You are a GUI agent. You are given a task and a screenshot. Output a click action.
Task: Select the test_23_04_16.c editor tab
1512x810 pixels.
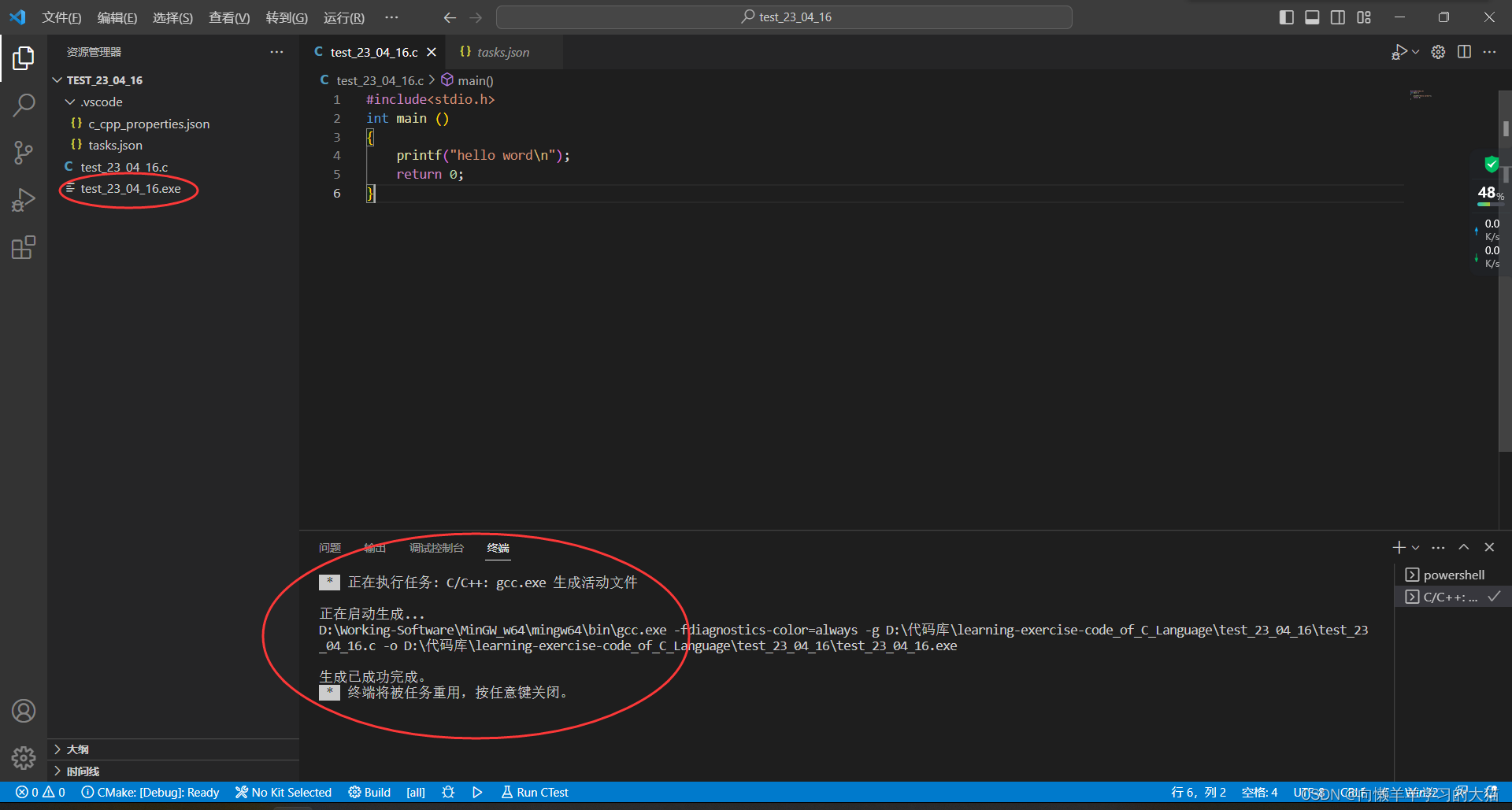point(374,52)
